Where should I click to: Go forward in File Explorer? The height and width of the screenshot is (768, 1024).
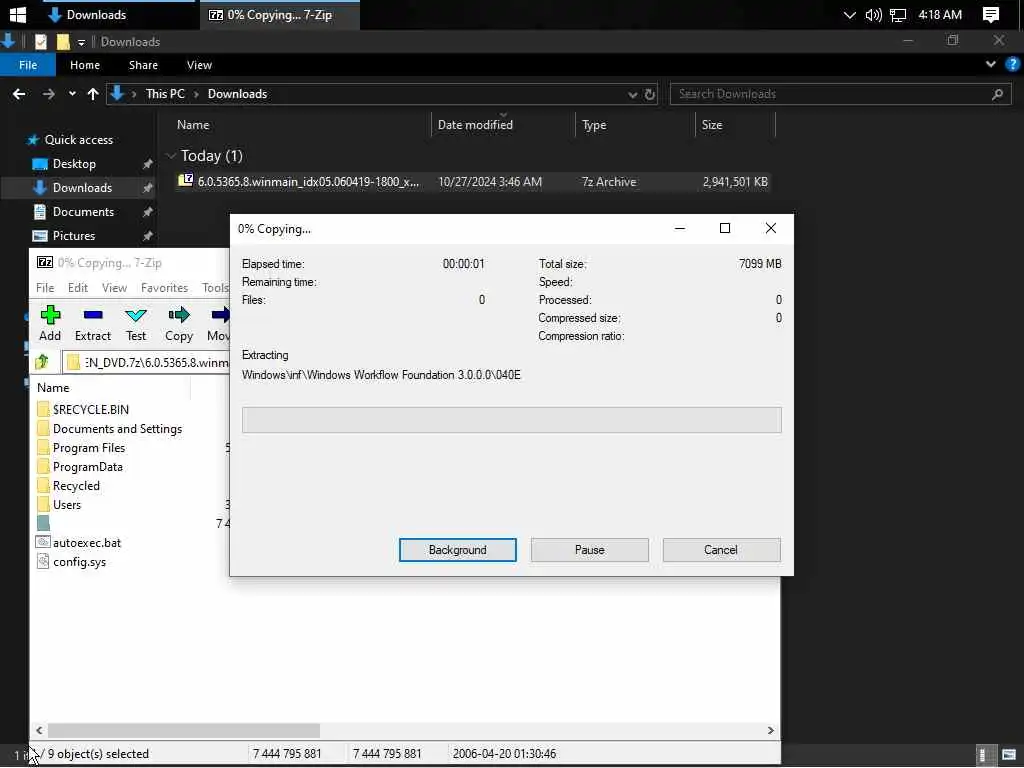(x=49, y=94)
